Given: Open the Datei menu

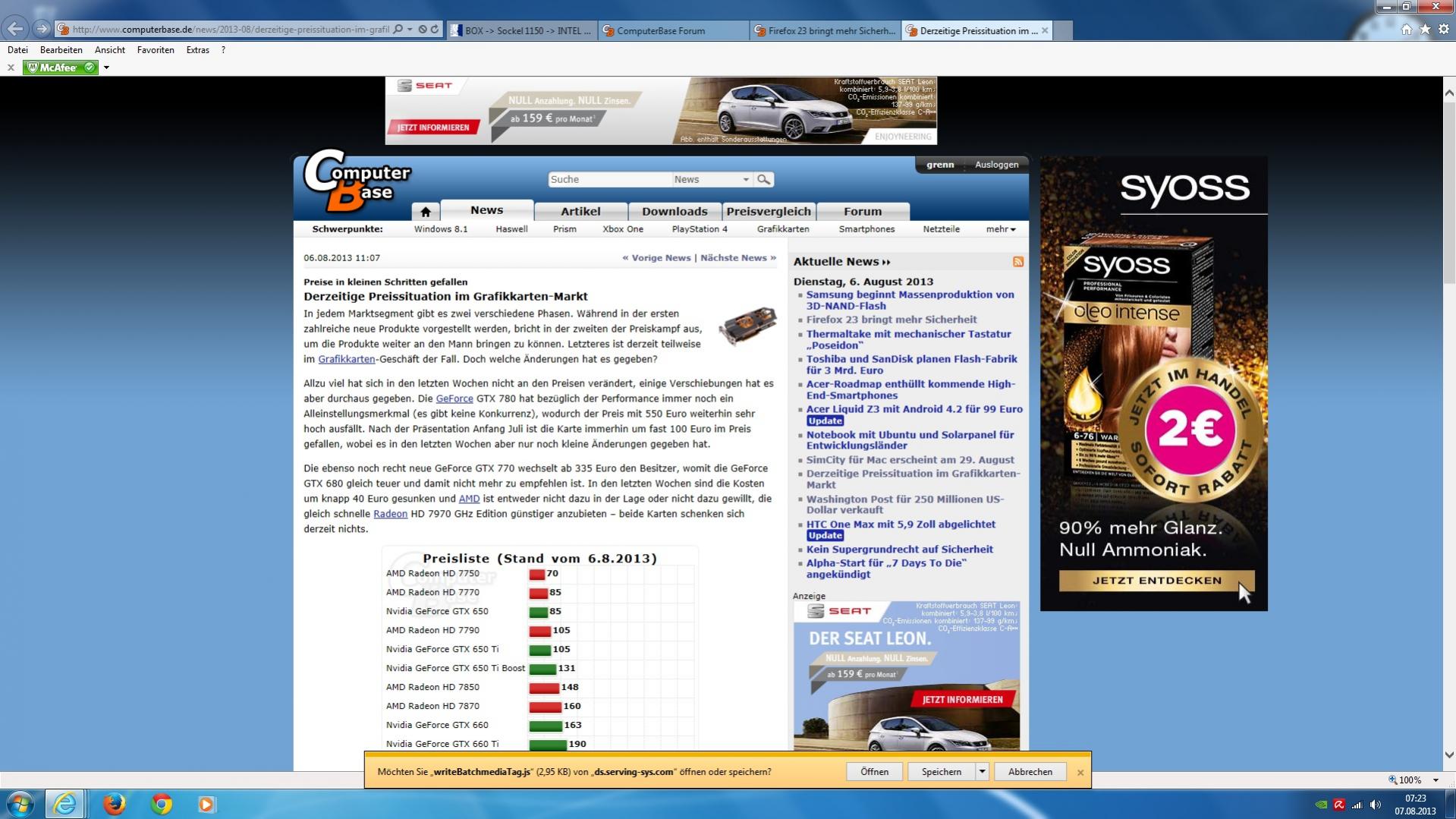Looking at the screenshot, I should coord(17,50).
